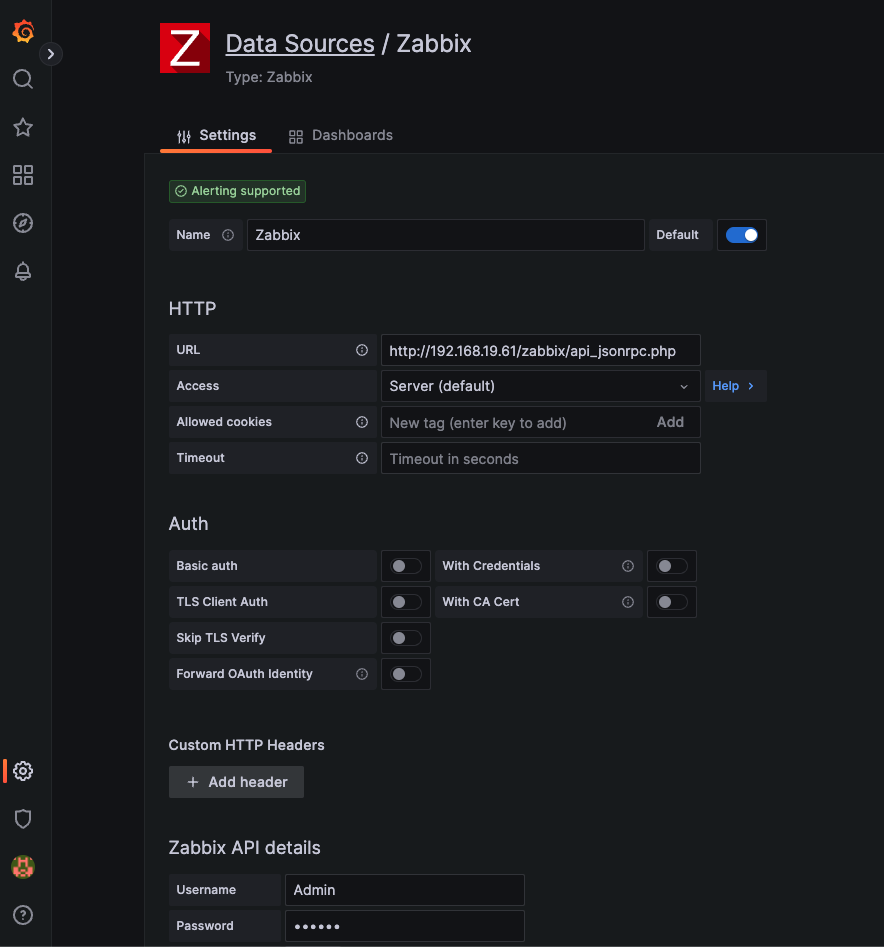Click Add for allowed cookies
The height and width of the screenshot is (947, 884).
pyautogui.click(x=670, y=422)
